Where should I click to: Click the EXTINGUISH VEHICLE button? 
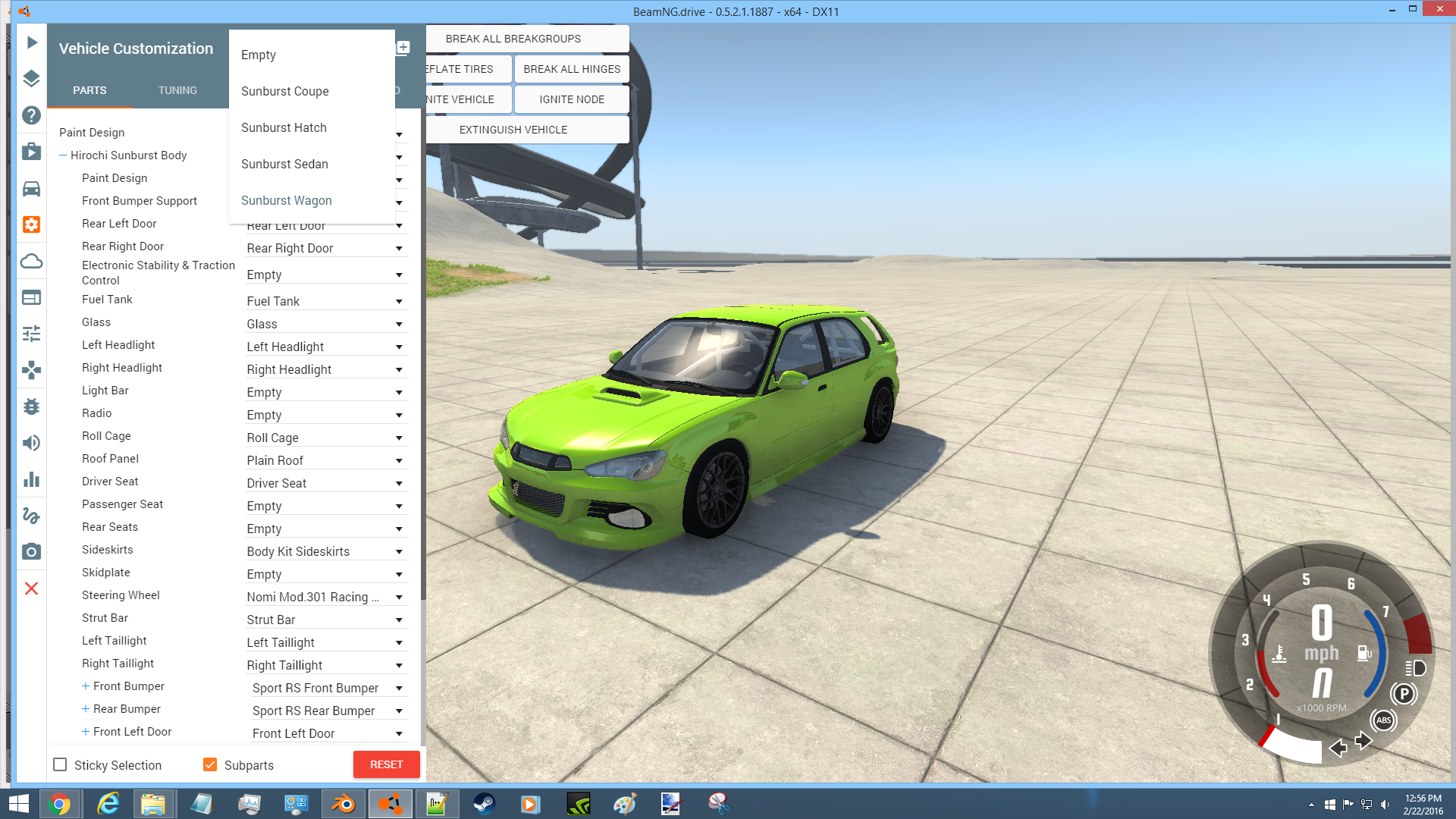(x=528, y=130)
